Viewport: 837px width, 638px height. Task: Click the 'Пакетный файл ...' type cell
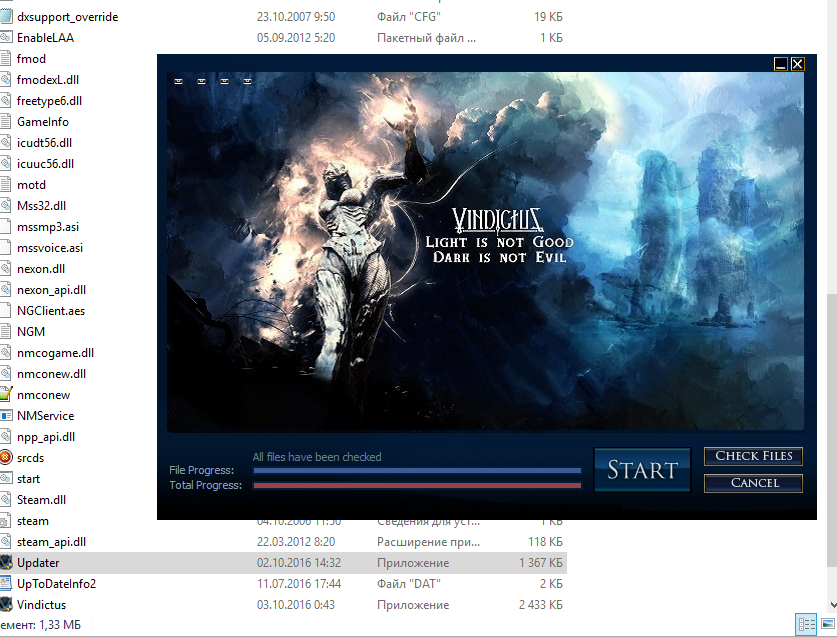point(426,37)
